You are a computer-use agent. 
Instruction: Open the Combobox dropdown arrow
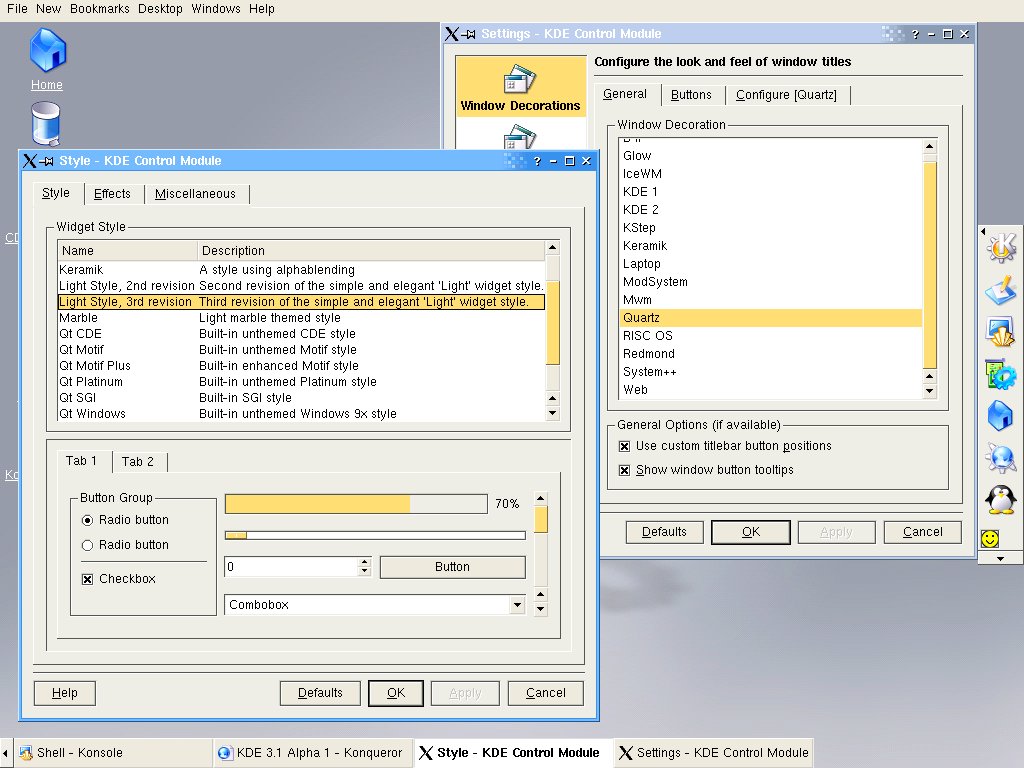point(517,605)
